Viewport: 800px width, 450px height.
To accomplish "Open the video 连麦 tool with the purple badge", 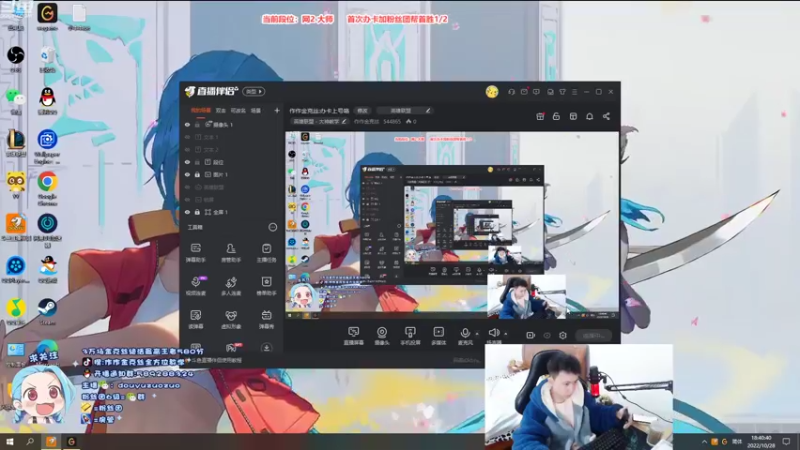I will [x=196, y=286].
